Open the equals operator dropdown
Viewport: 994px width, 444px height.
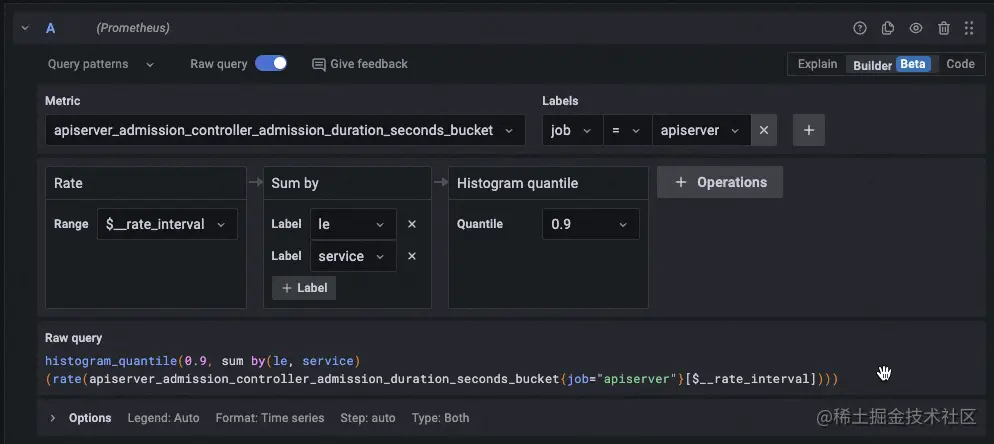628,130
